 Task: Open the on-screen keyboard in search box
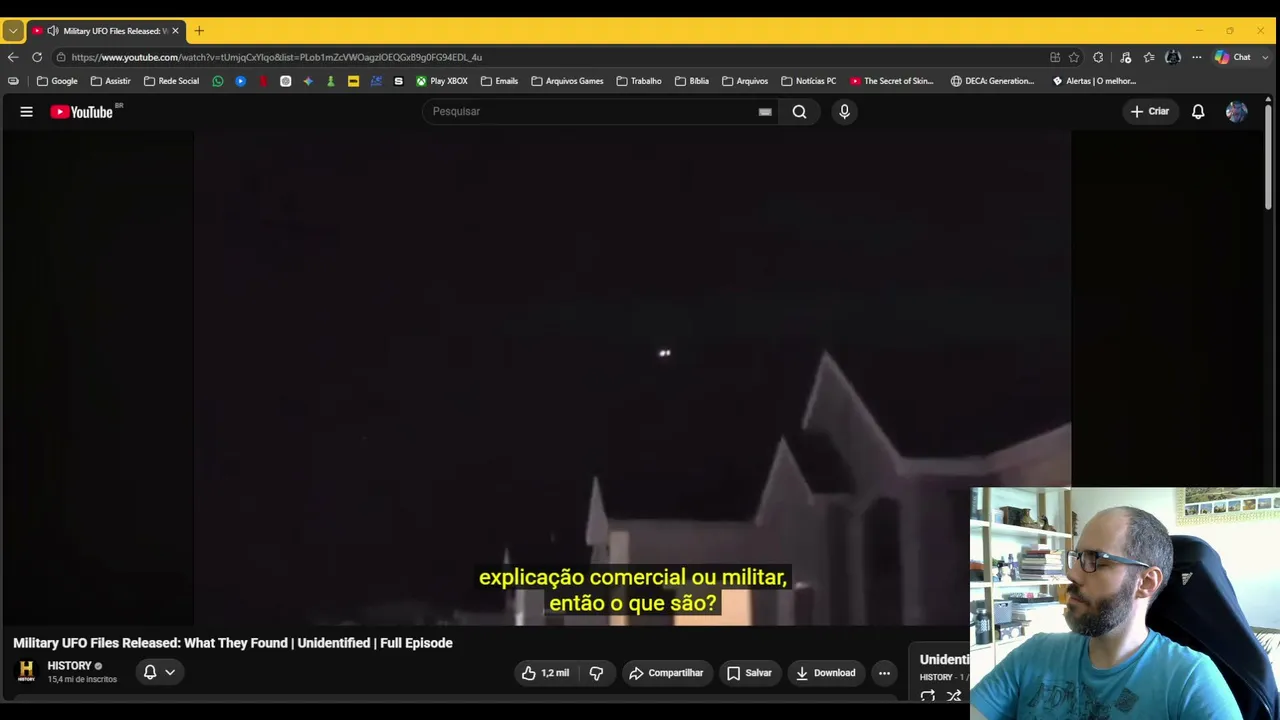pyautogui.click(x=765, y=112)
